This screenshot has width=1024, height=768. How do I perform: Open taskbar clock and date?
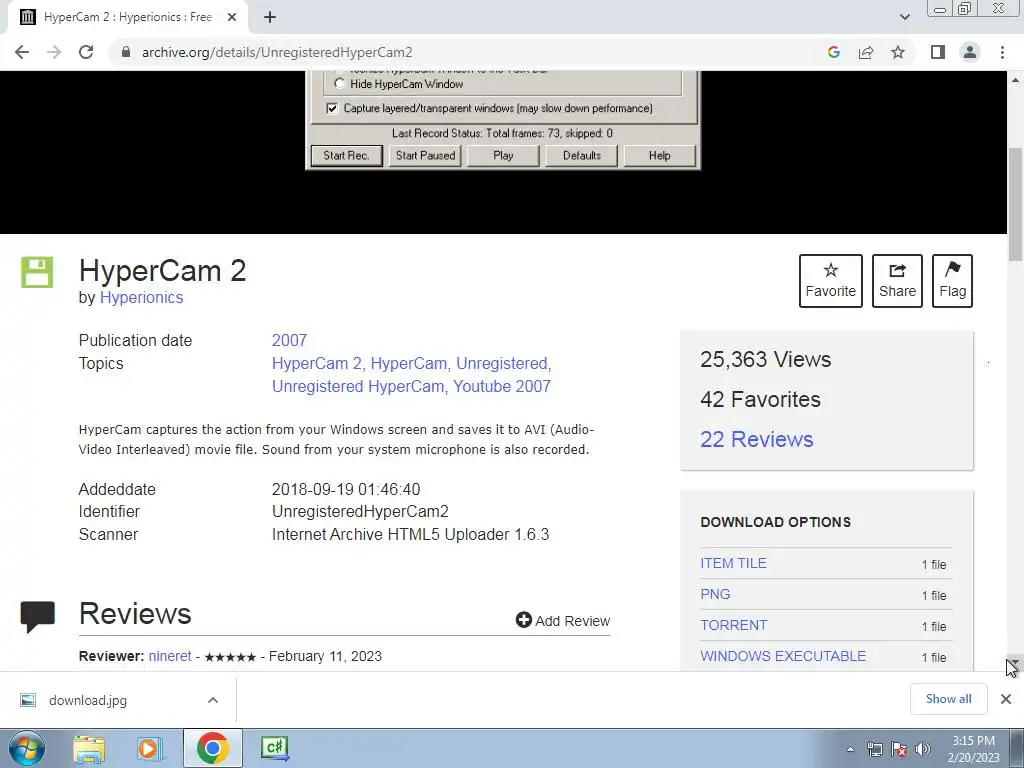coord(974,749)
